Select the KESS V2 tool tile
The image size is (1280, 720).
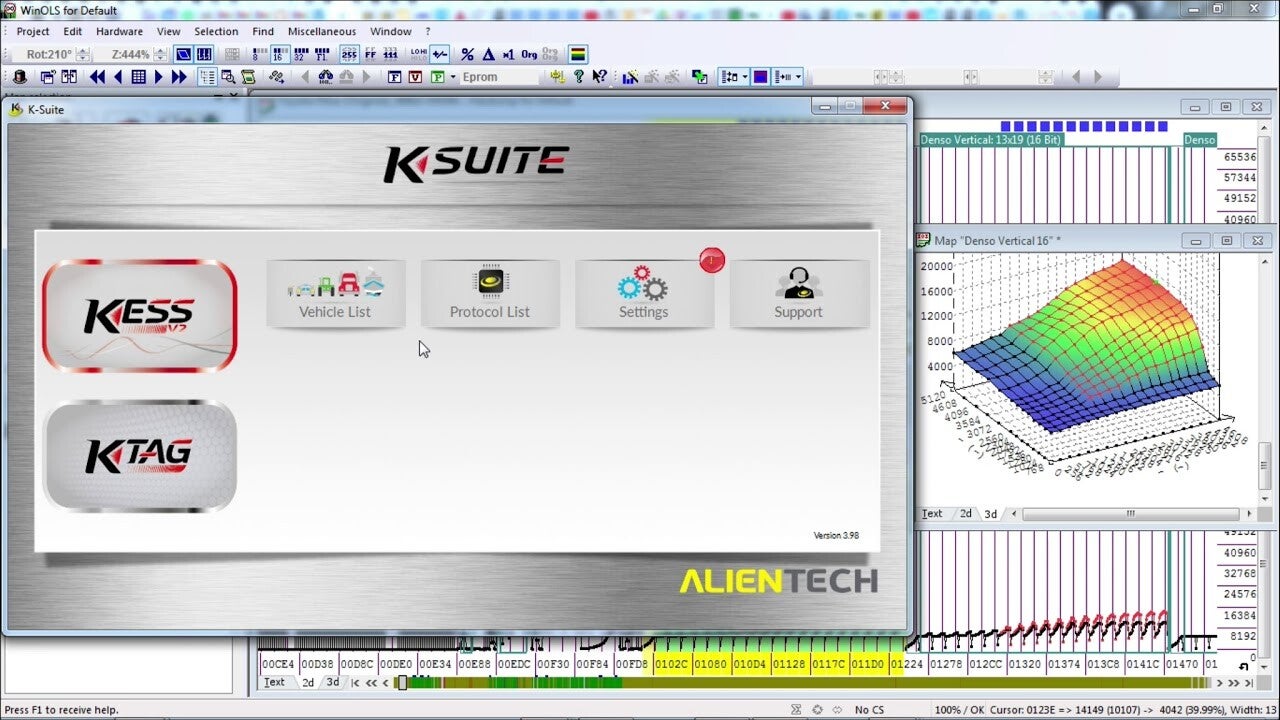tap(140, 315)
